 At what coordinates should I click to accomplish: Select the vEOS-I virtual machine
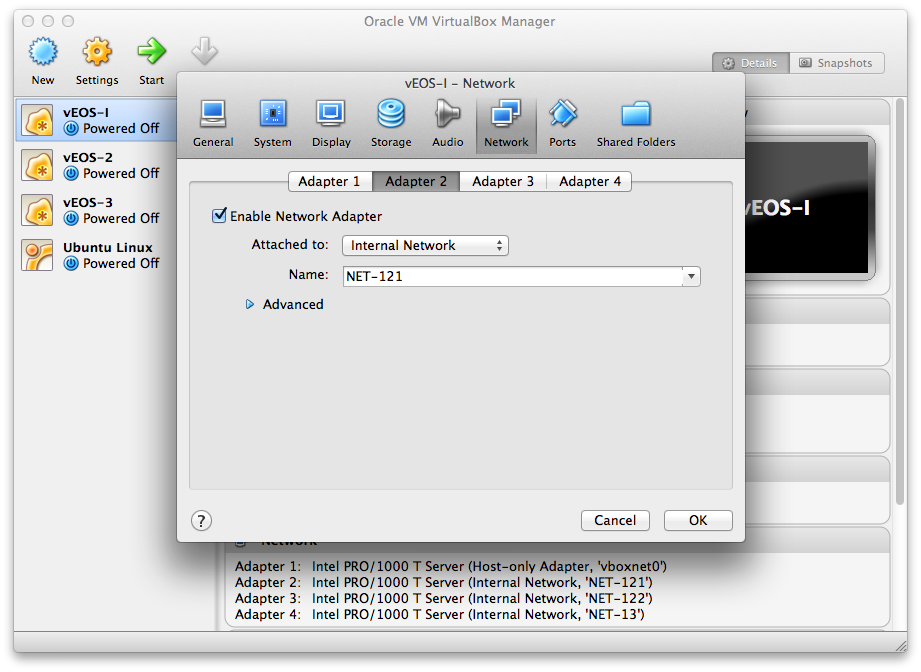97,120
